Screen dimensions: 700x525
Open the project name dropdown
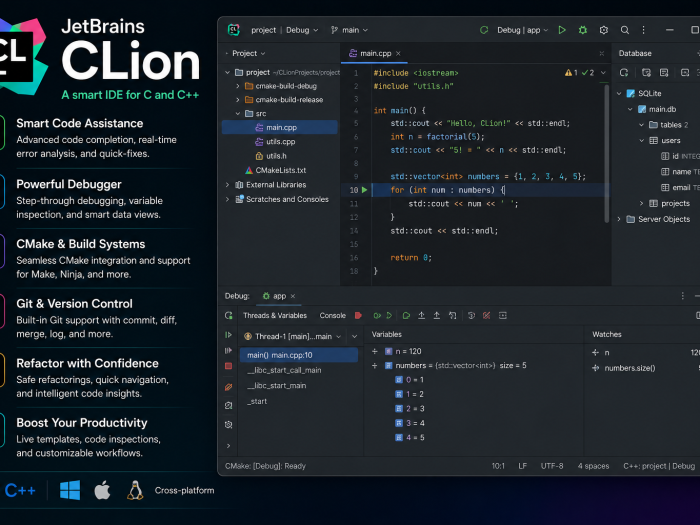pyautogui.click(x=263, y=30)
